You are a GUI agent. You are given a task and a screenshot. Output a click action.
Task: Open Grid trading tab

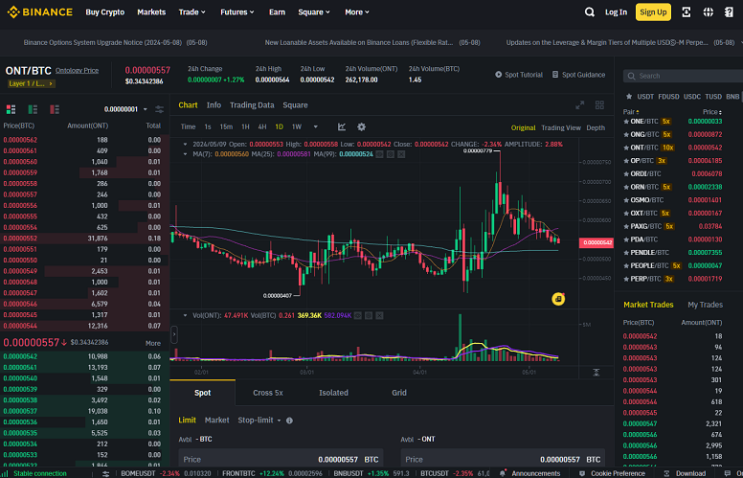pyautogui.click(x=399, y=393)
